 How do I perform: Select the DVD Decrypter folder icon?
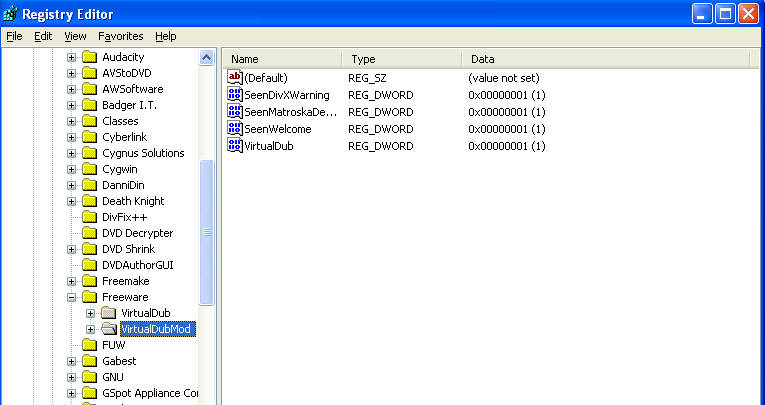click(90, 233)
